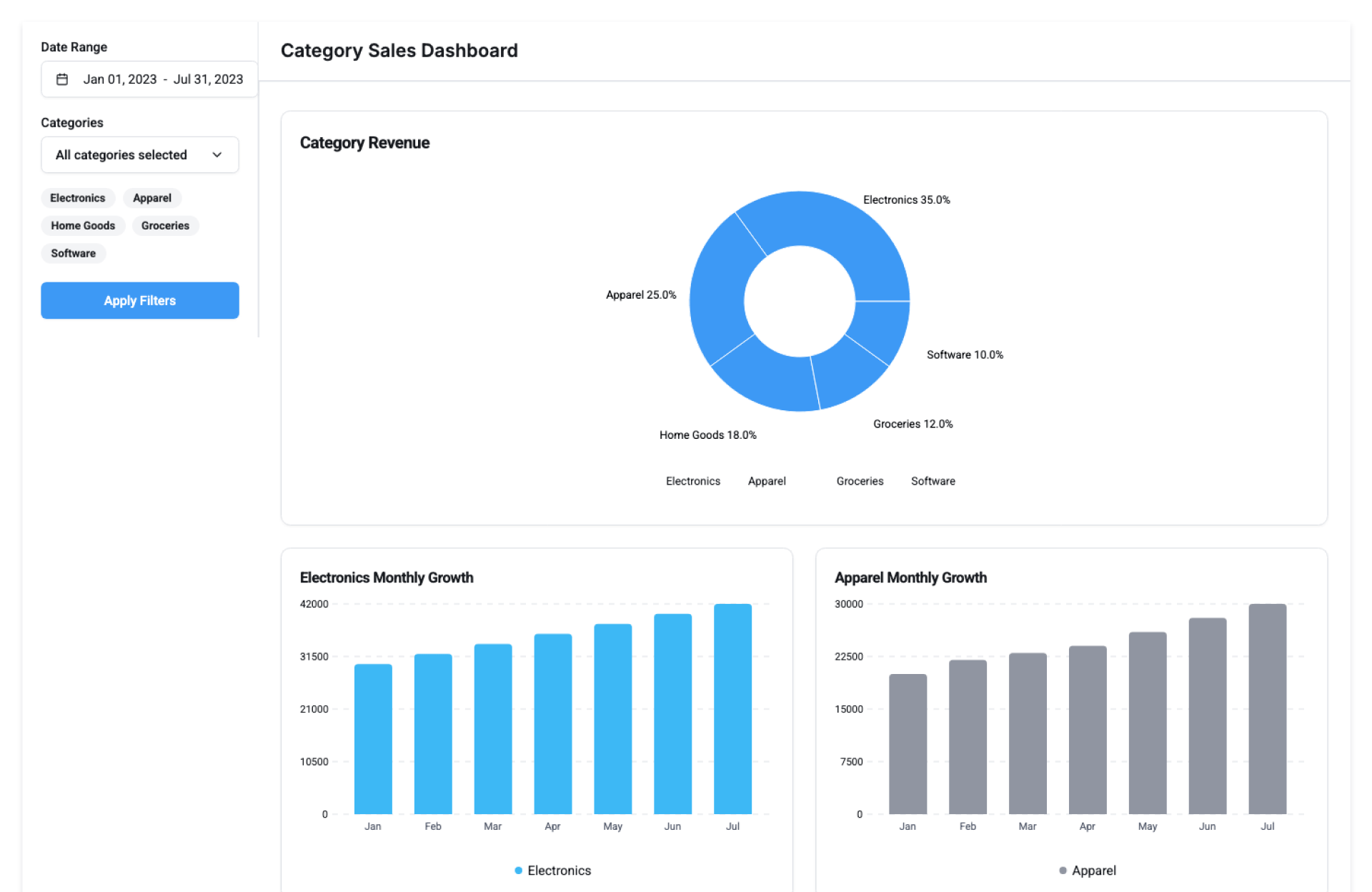Screen dimensions: 1372x892
Task: Click the Jan bar in Apparel Monthly Growth
Action: [908, 744]
